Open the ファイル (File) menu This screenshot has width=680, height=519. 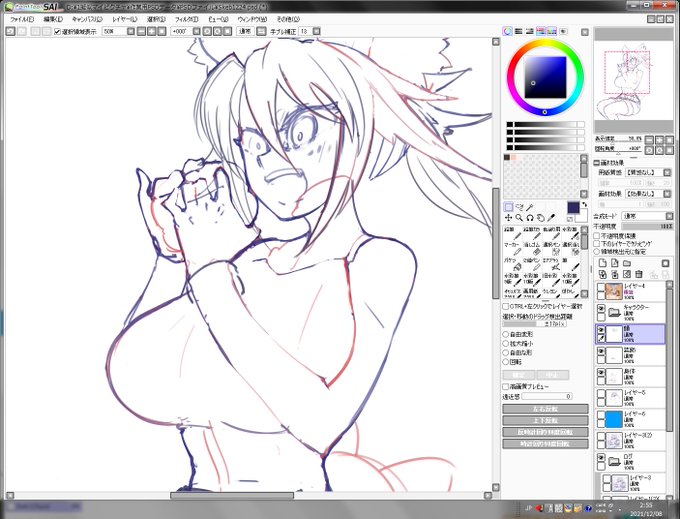pyautogui.click(x=22, y=20)
